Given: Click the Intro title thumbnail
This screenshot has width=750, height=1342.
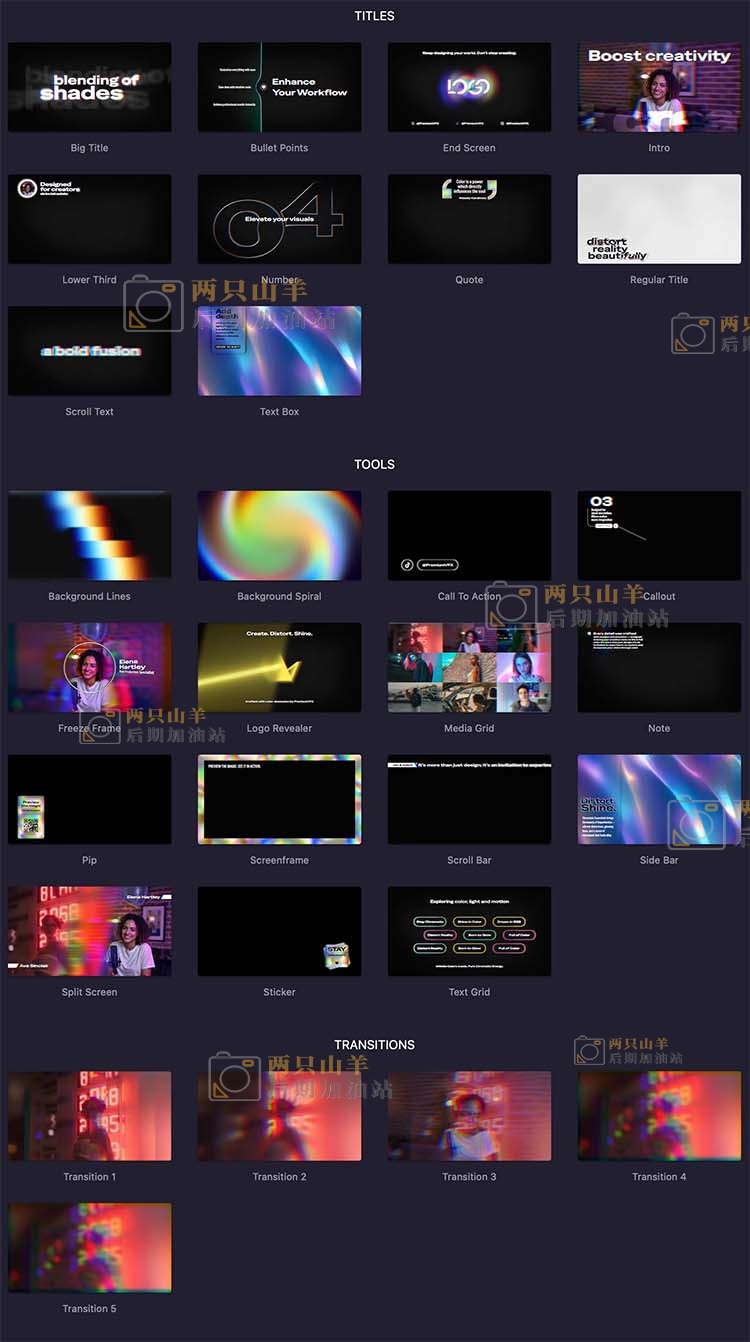Looking at the screenshot, I should pos(659,87).
